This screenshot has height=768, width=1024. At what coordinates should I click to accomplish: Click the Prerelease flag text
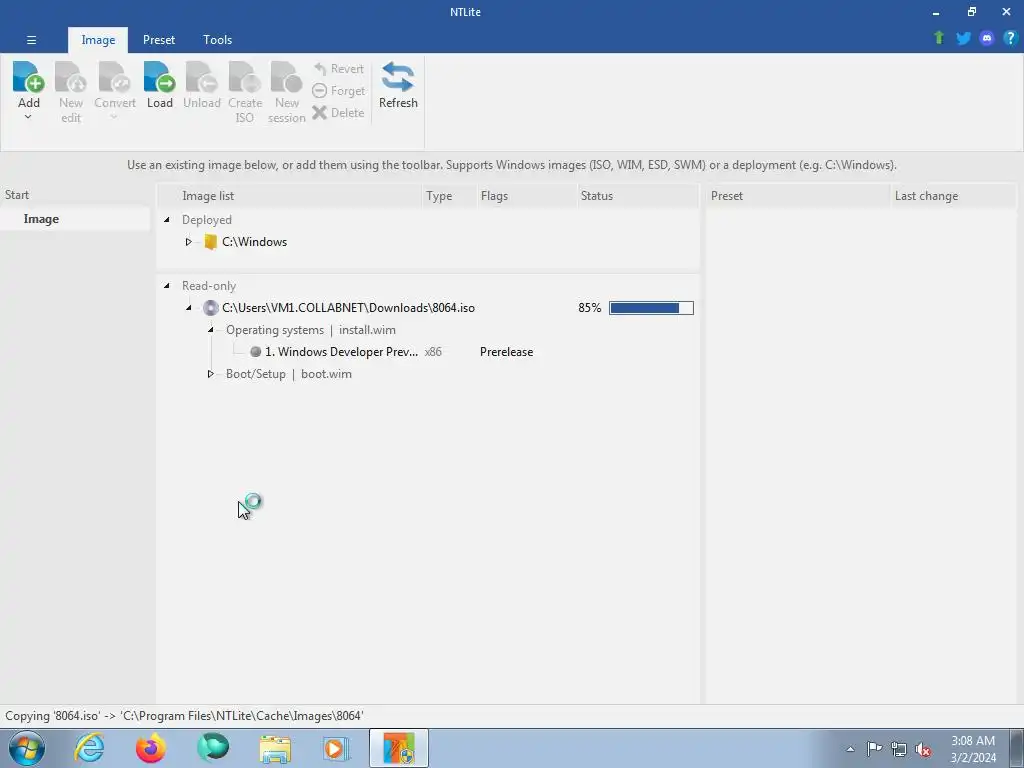click(x=506, y=351)
